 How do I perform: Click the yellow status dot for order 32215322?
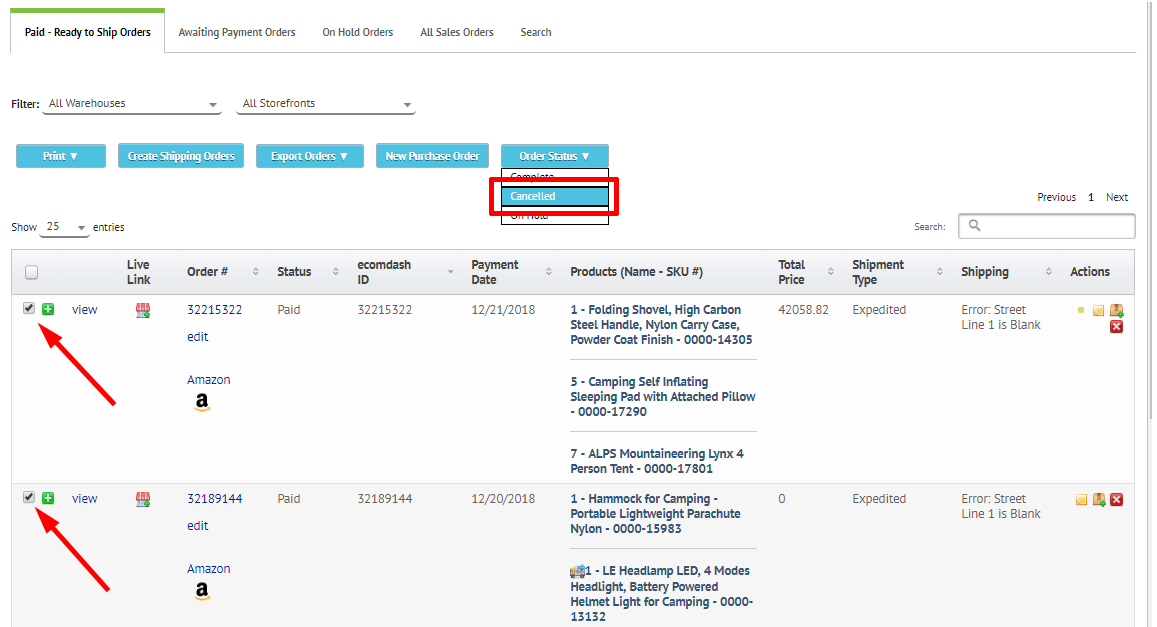coord(1081,310)
